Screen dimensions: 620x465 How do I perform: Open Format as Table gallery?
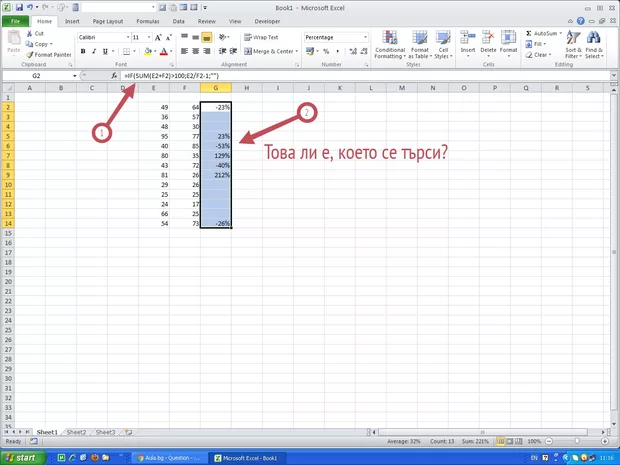point(420,45)
